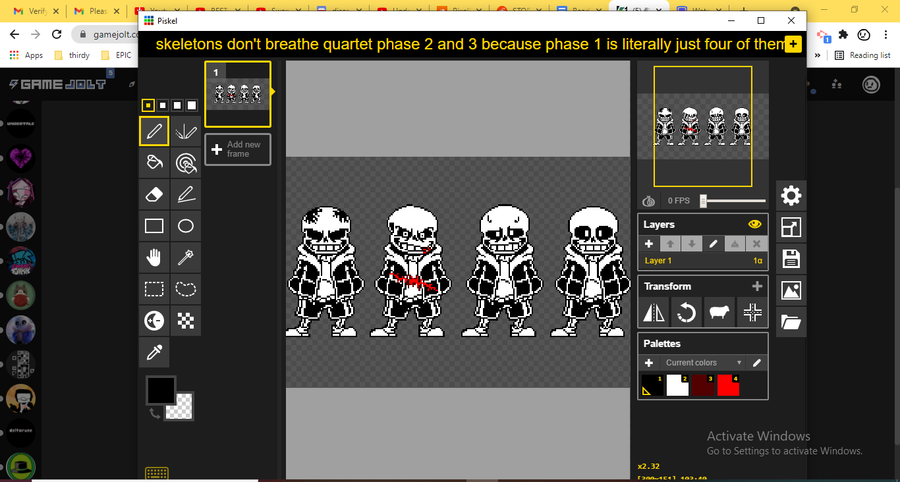The height and width of the screenshot is (482, 900).
Task: Edit current palette pencil button
Action: [757, 363]
